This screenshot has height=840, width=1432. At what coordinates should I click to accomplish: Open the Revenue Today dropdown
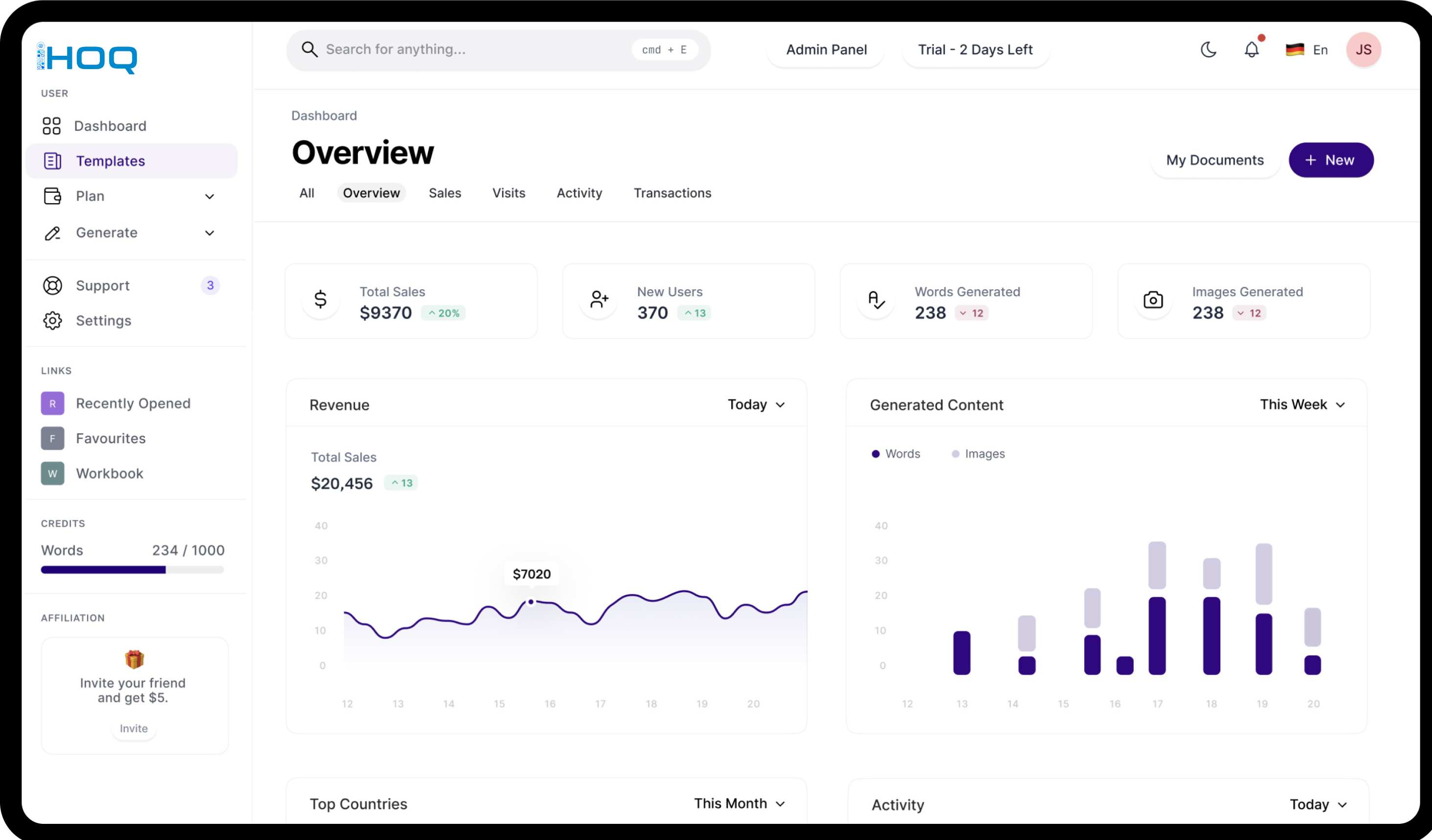coord(756,404)
